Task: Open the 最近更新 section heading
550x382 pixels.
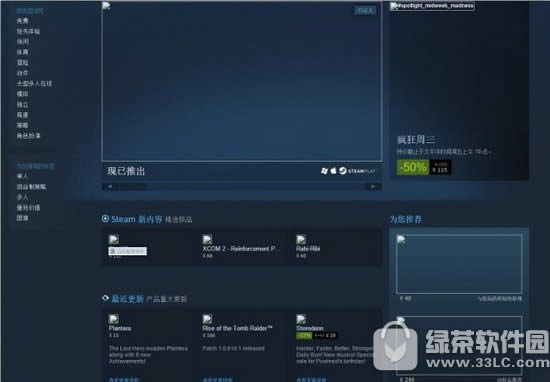Action: (x=127, y=299)
